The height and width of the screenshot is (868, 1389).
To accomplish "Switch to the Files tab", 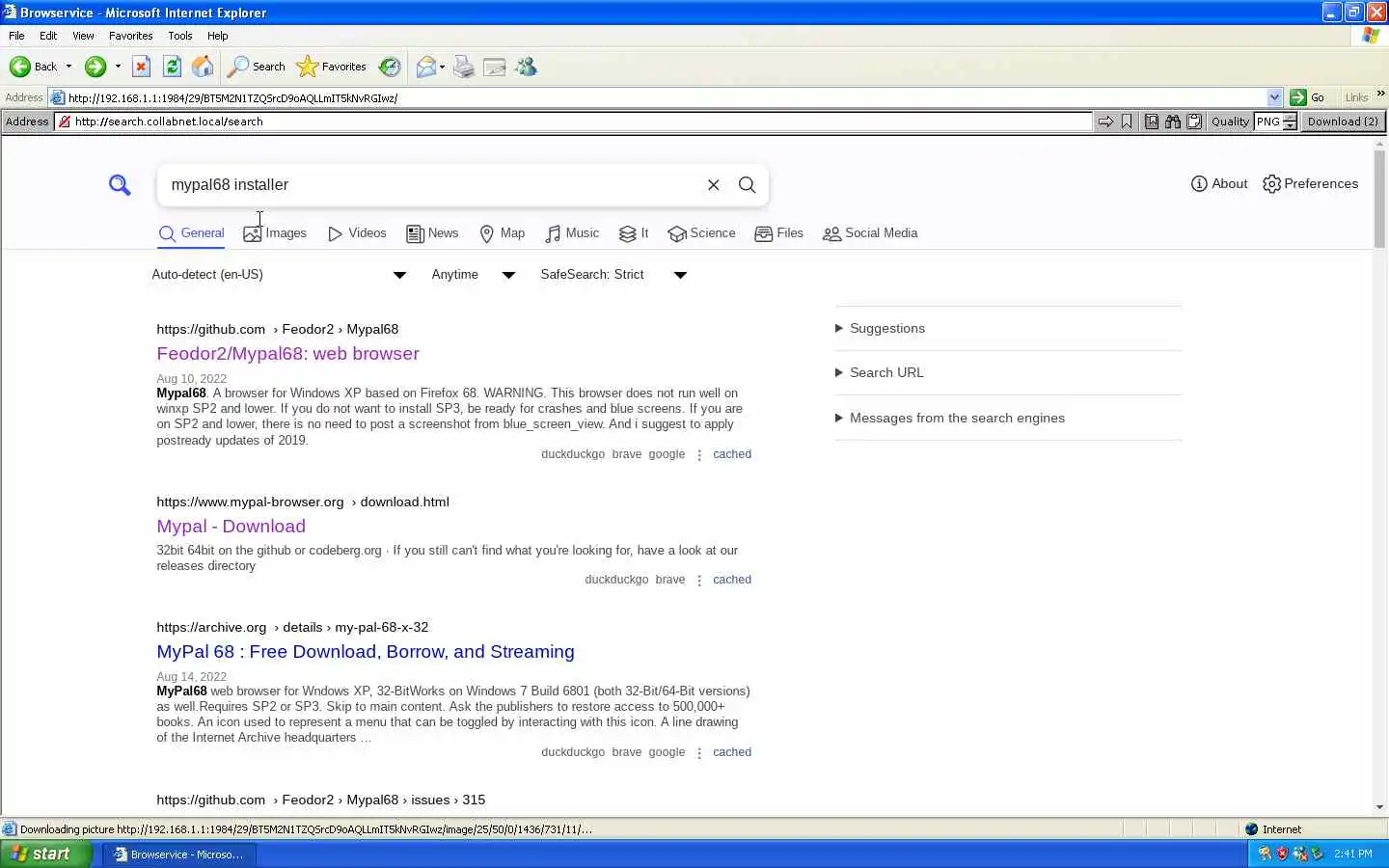I will tap(778, 233).
